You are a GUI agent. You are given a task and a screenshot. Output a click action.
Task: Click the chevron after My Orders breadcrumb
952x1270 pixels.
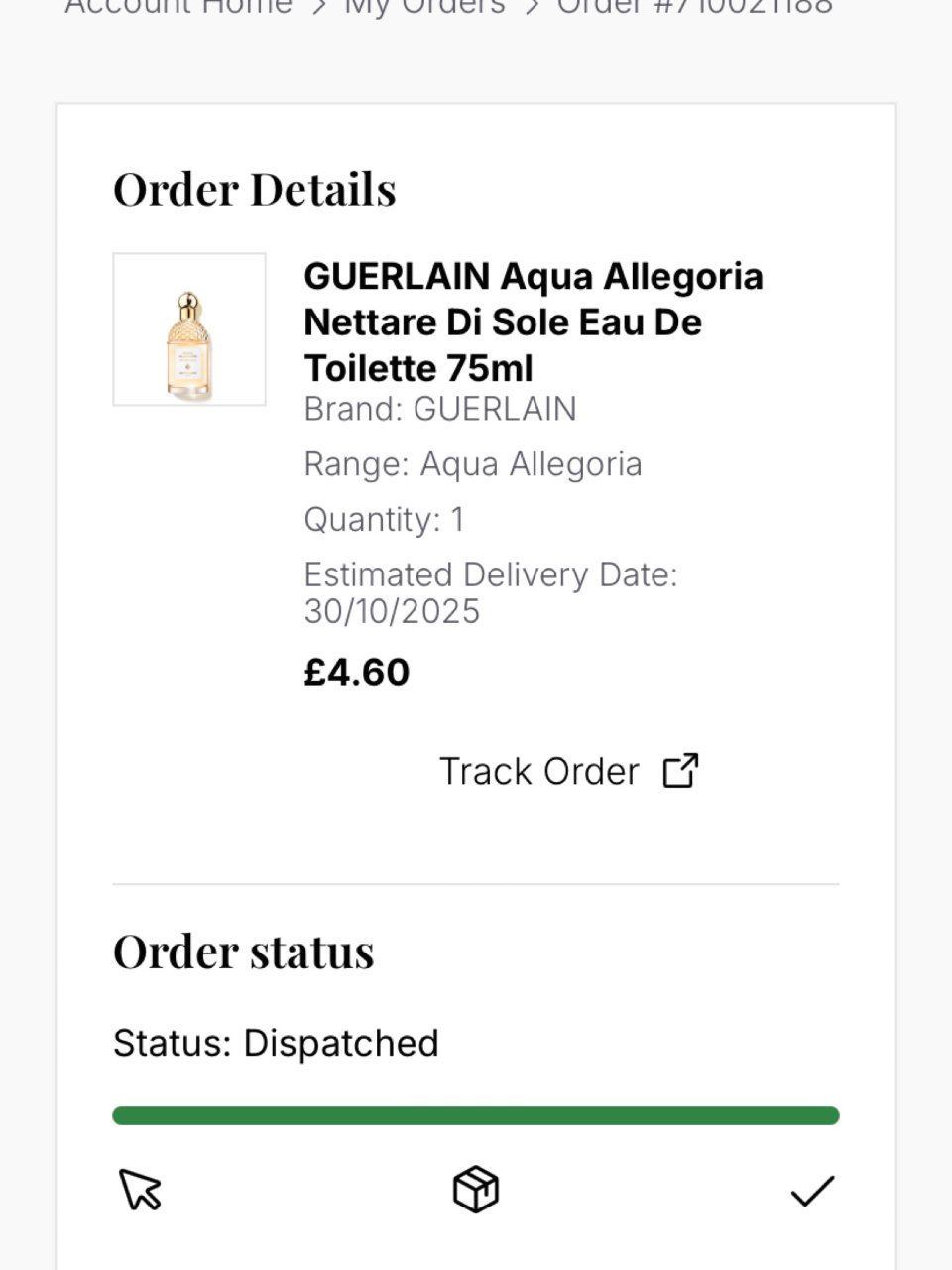532,6
